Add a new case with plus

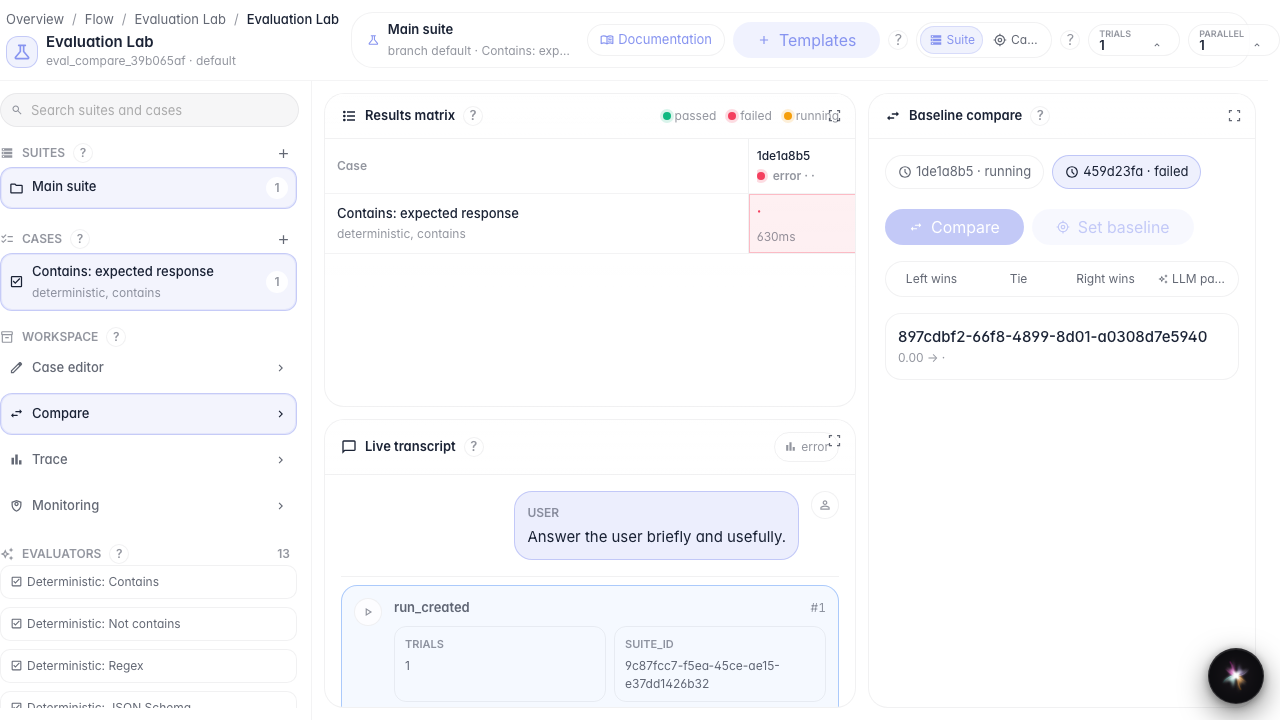(284, 239)
